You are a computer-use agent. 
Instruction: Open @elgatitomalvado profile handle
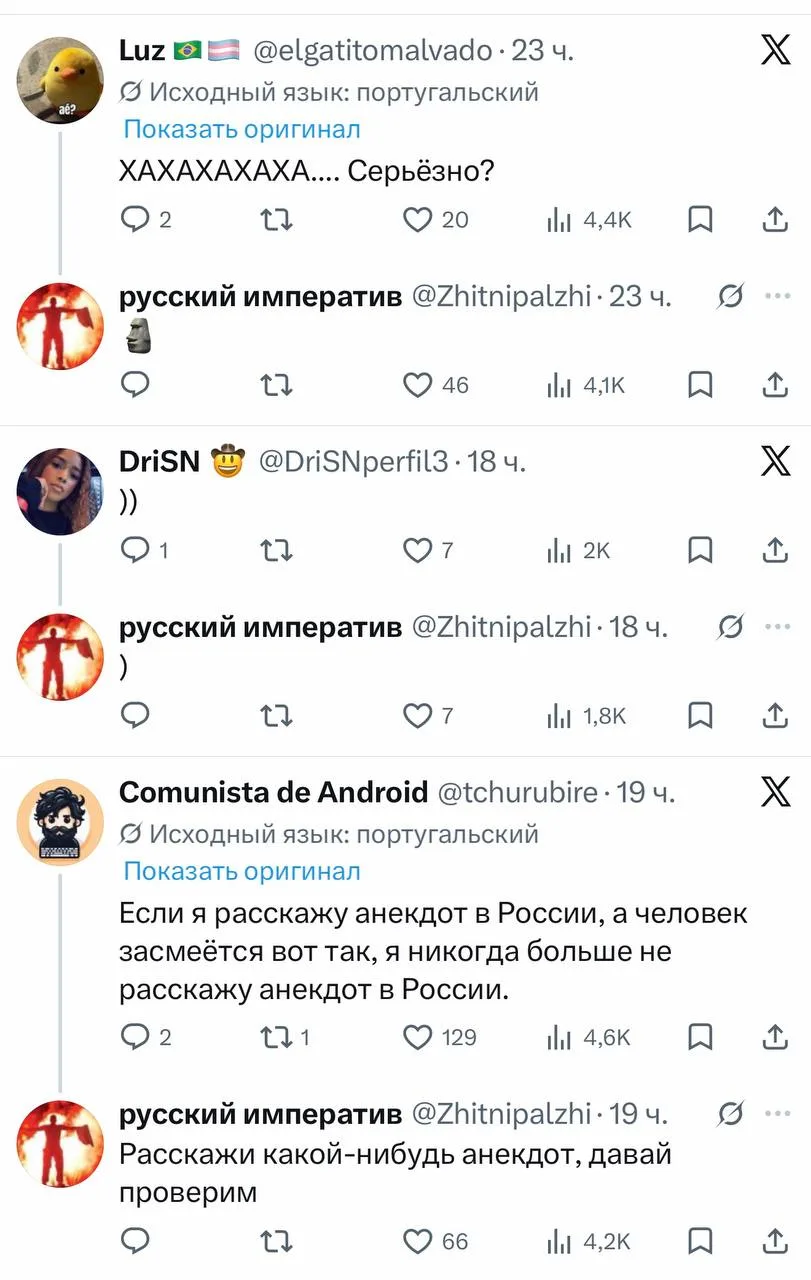[x=373, y=51]
